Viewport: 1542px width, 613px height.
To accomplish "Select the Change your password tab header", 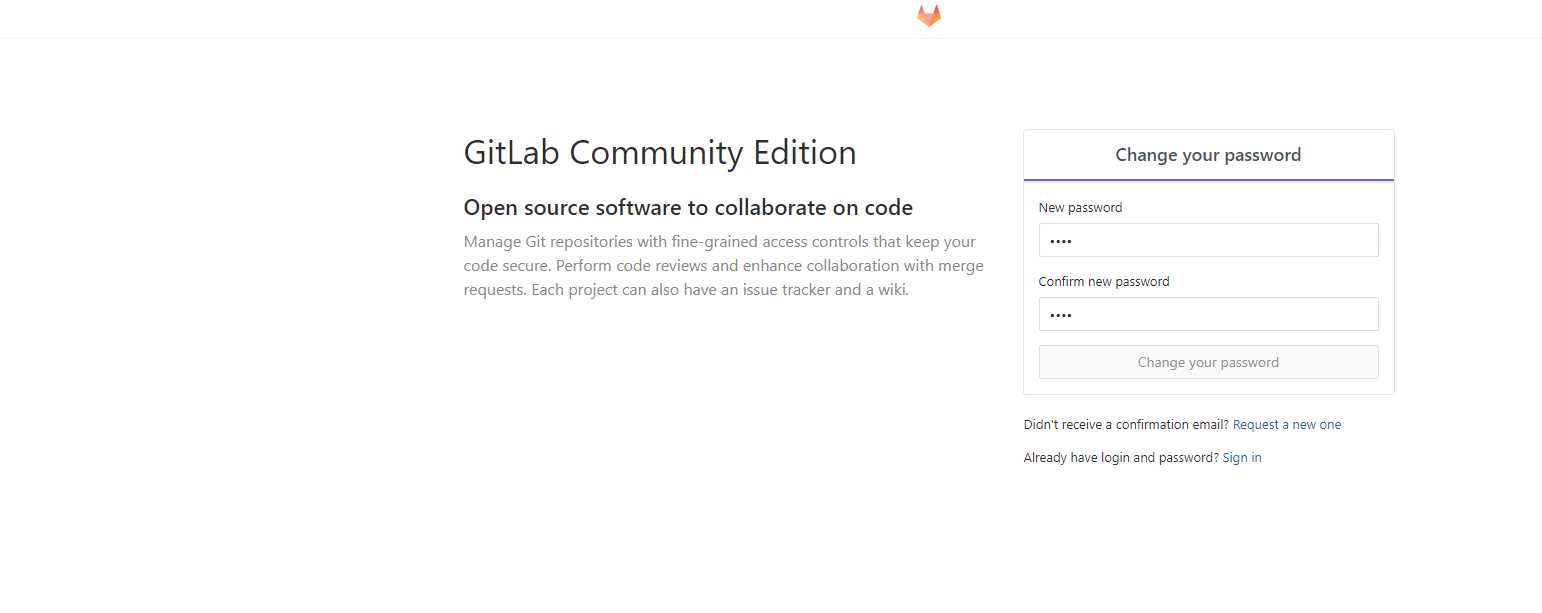I will click(1208, 155).
